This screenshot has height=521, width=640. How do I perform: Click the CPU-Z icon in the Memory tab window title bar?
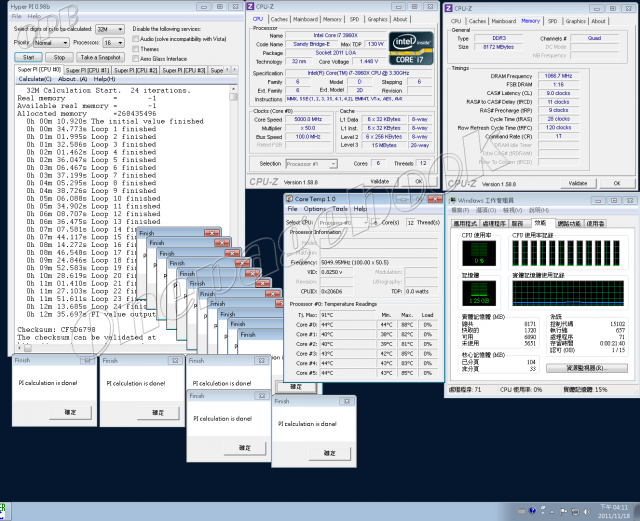tap(449, 8)
